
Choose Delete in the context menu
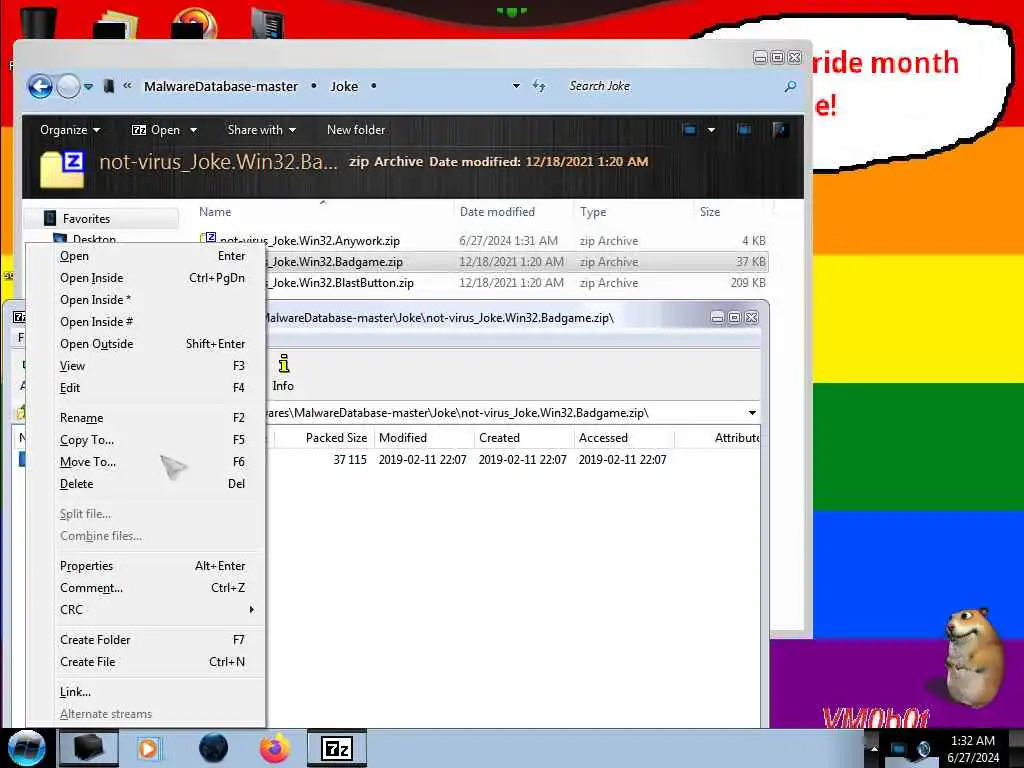point(152,484)
